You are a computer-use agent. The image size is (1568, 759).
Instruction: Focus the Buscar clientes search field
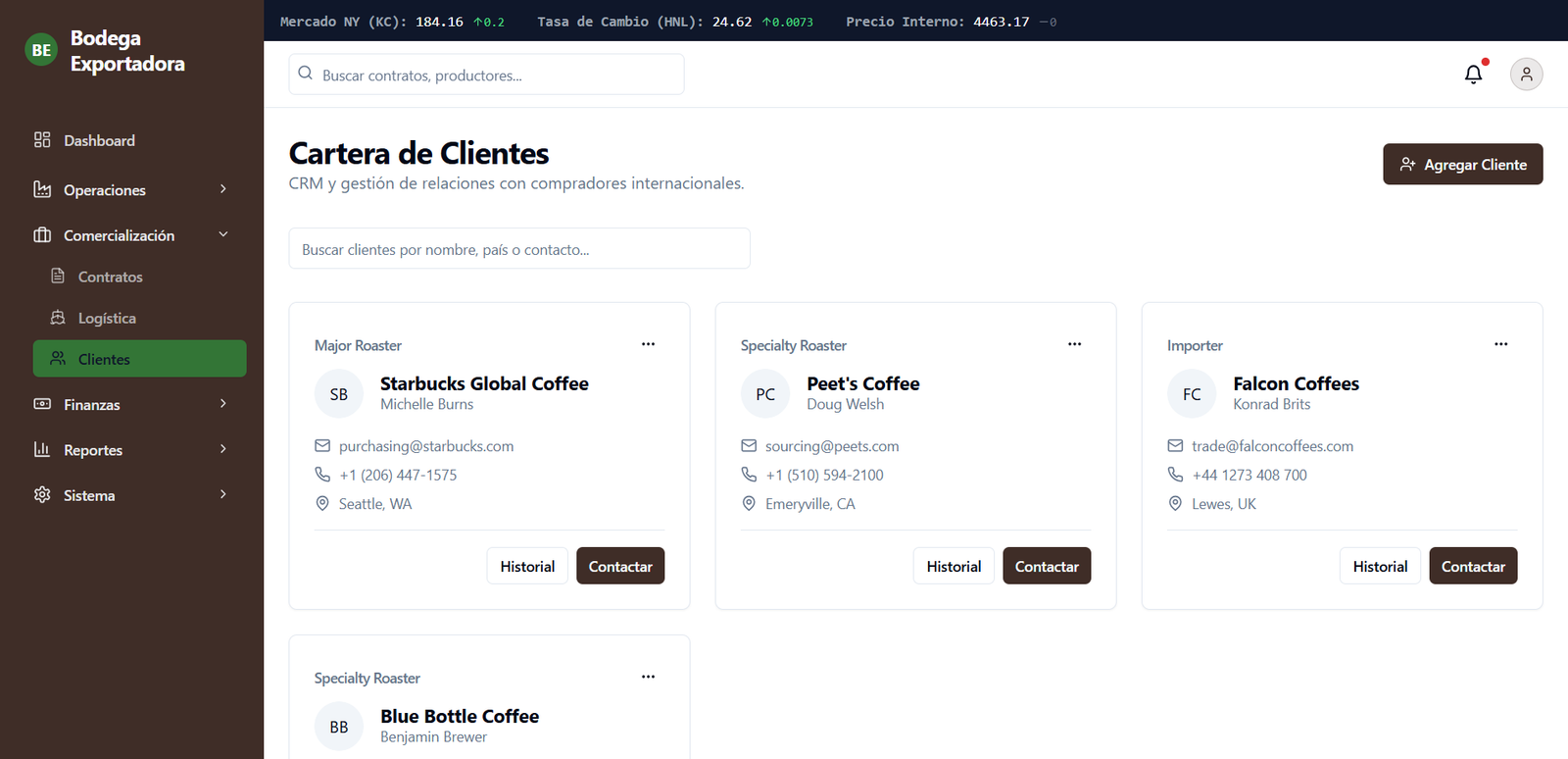pyautogui.click(x=519, y=249)
